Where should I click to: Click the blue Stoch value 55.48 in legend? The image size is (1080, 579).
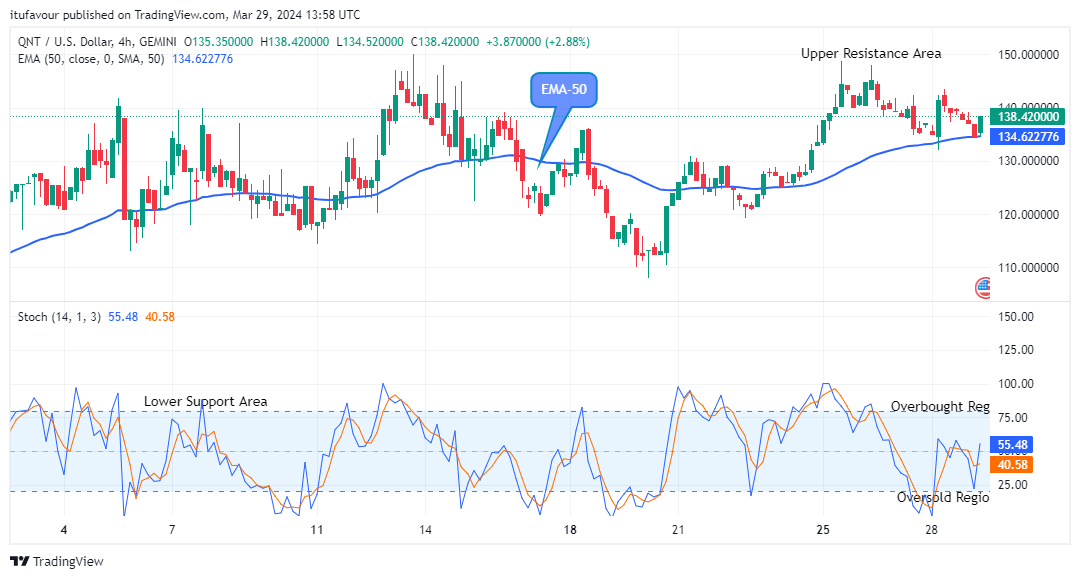(x=123, y=317)
